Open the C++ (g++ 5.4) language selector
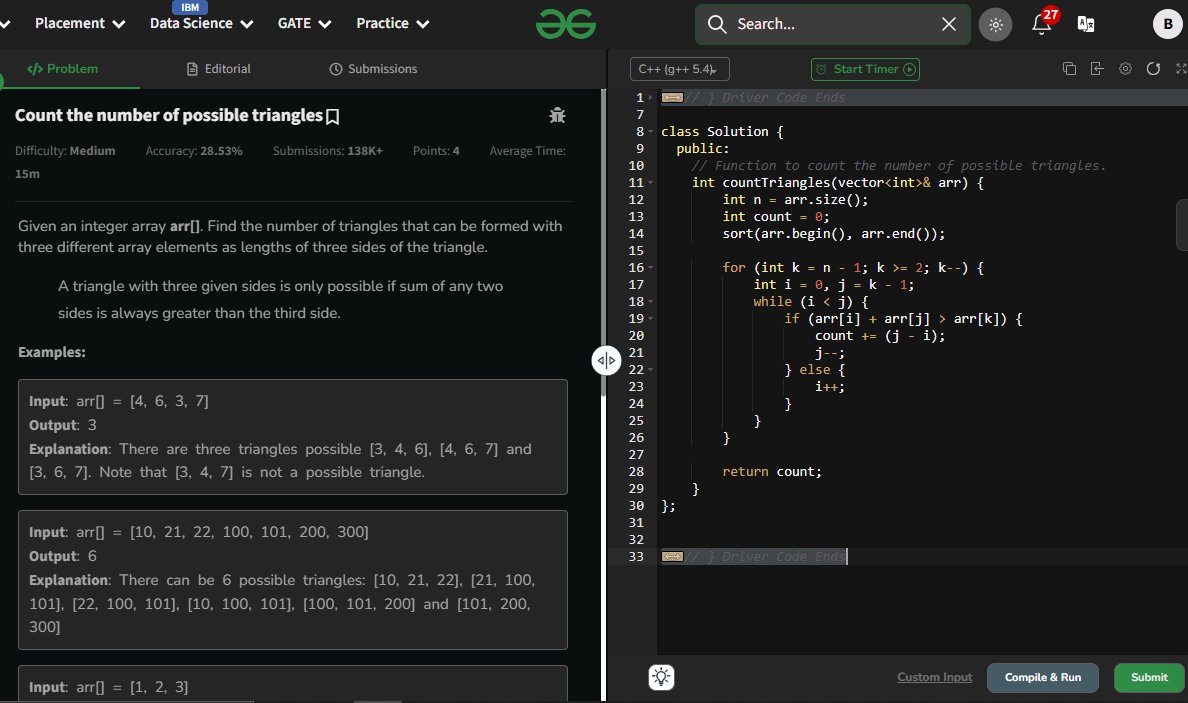Viewport: 1188px width, 703px height. [x=680, y=69]
